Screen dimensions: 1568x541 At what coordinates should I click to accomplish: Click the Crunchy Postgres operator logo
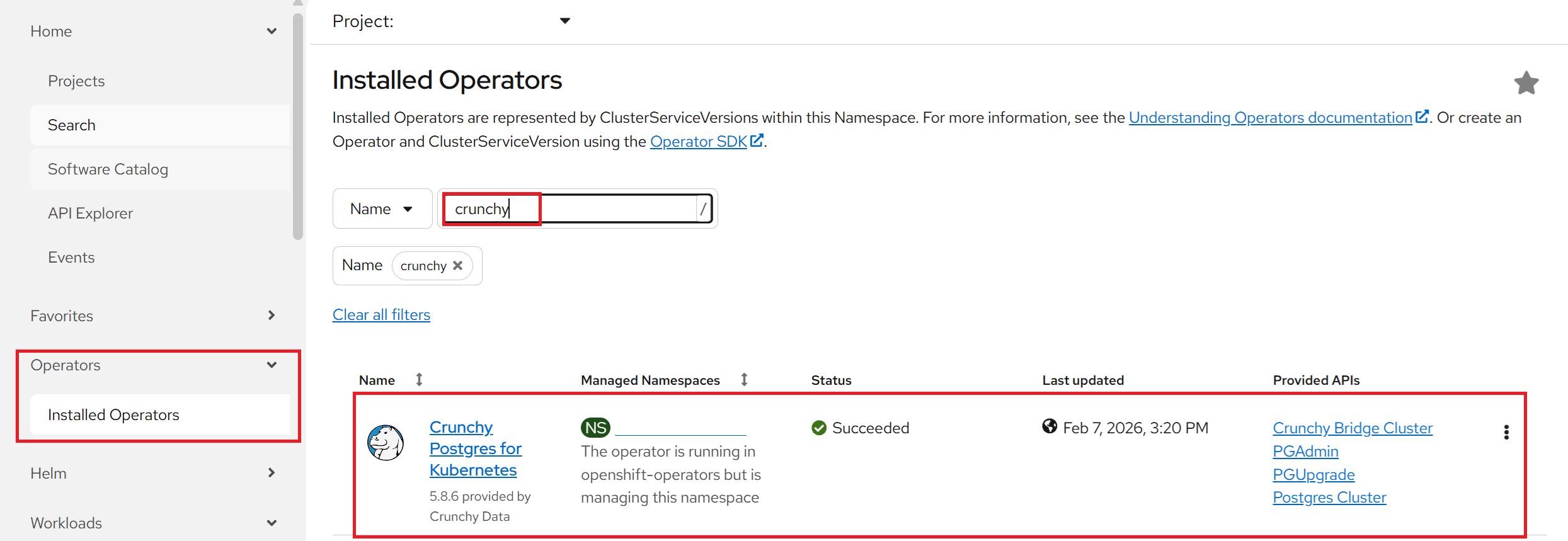click(x=386, y=443)
